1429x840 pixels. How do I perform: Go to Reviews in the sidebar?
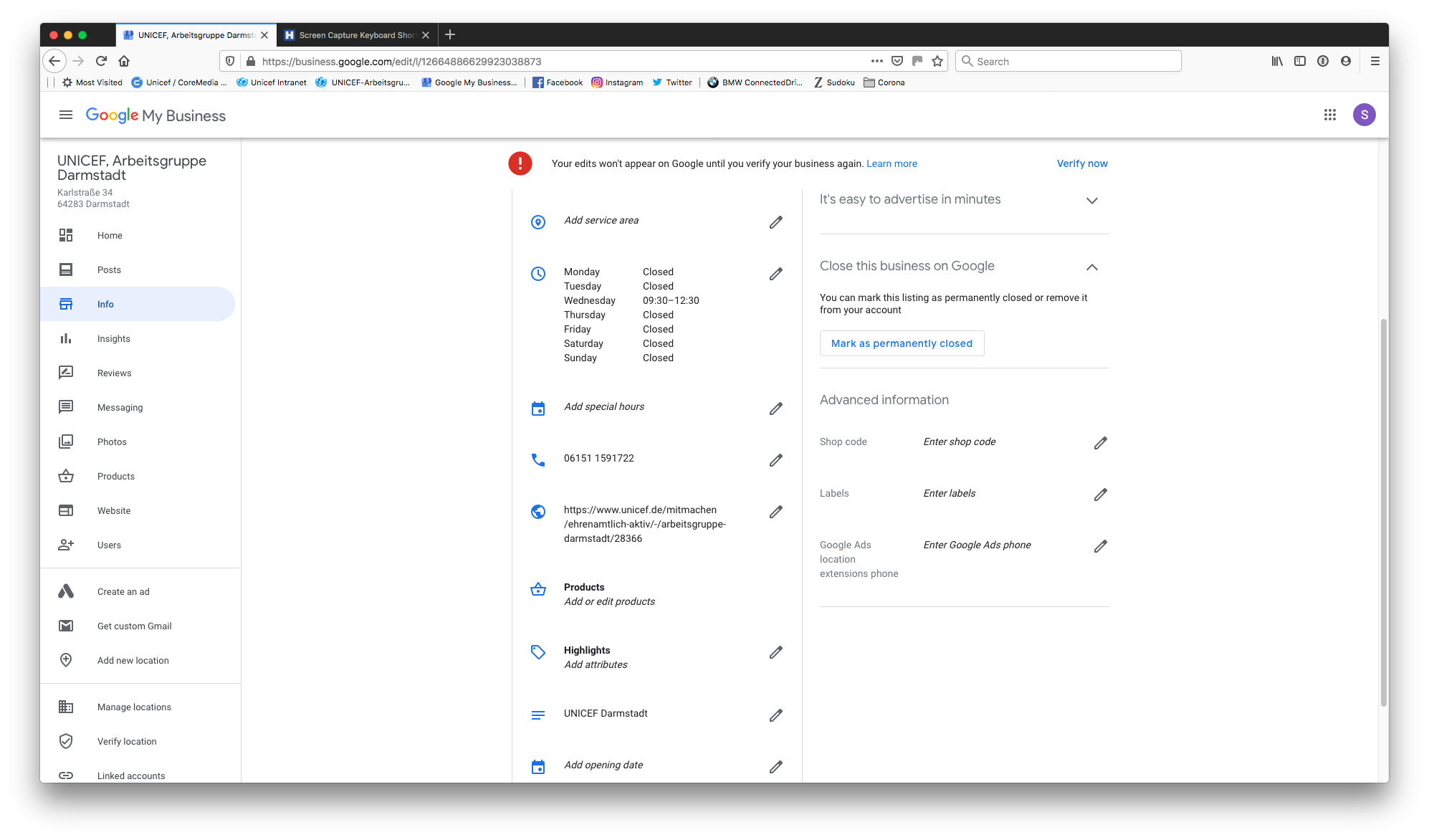[x=114, y=373]
